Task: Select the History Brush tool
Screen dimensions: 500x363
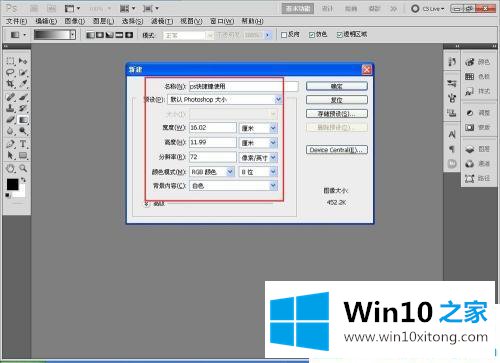Action: click(23, 108)
